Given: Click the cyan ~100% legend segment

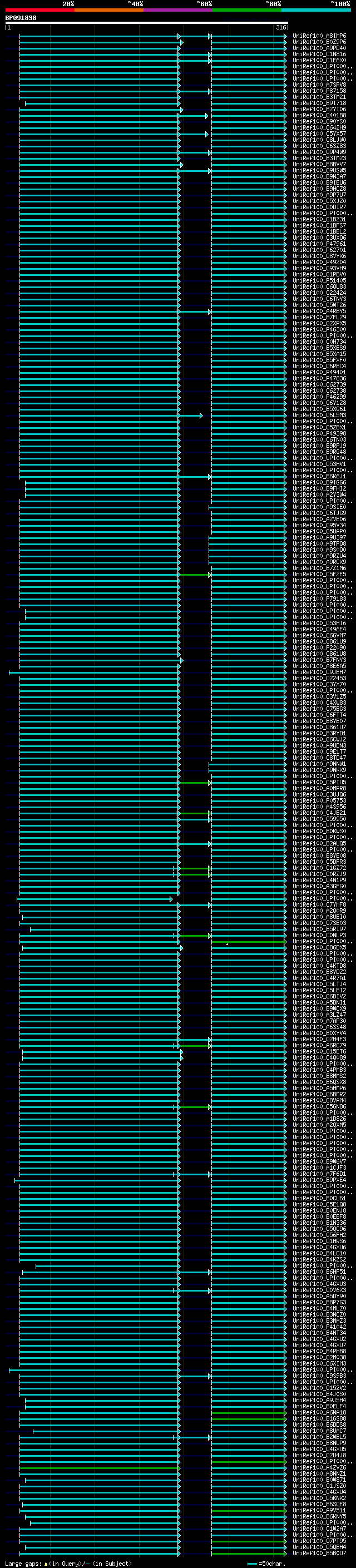Looking at the screenshot, I should tap(316, 10).
